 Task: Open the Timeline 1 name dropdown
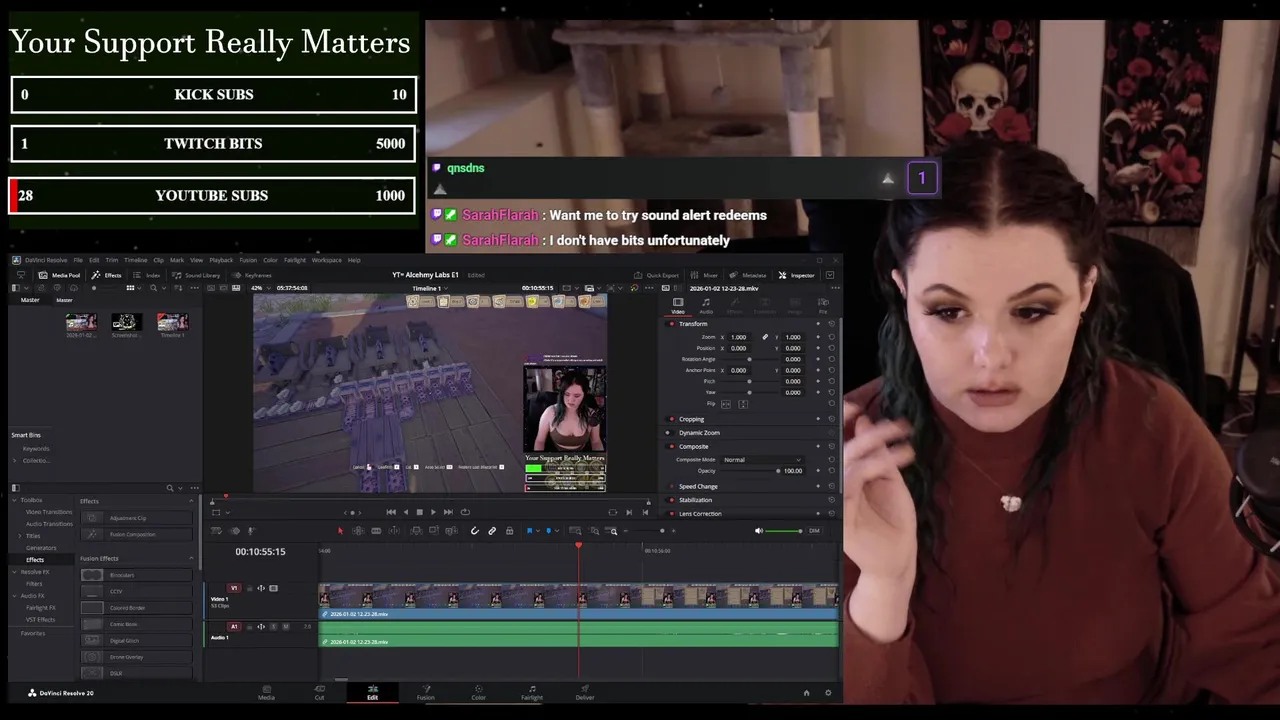(x=429, y=288)
